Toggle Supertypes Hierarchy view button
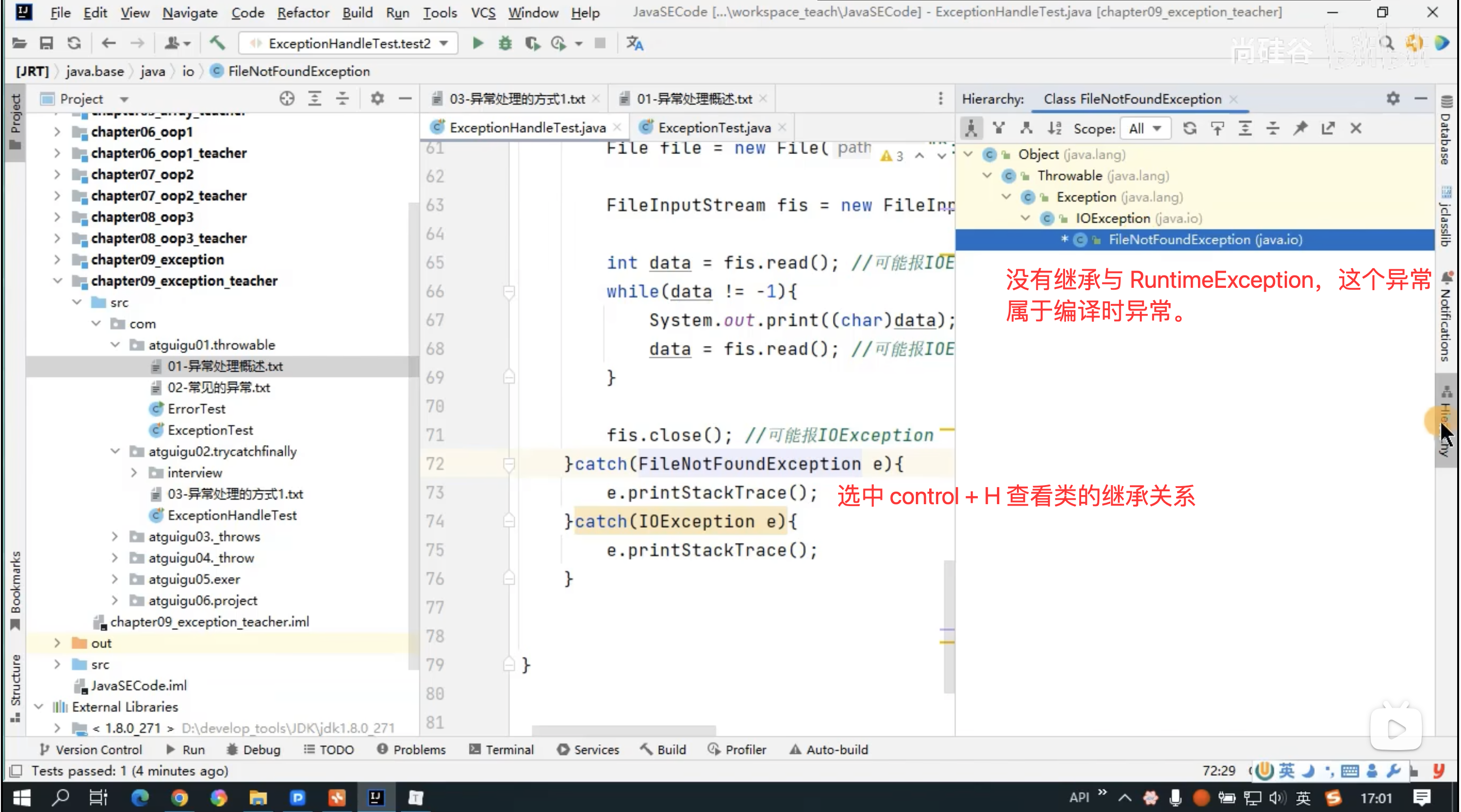The width and height of the screenshot is (1461, 812). pos(999,129)
